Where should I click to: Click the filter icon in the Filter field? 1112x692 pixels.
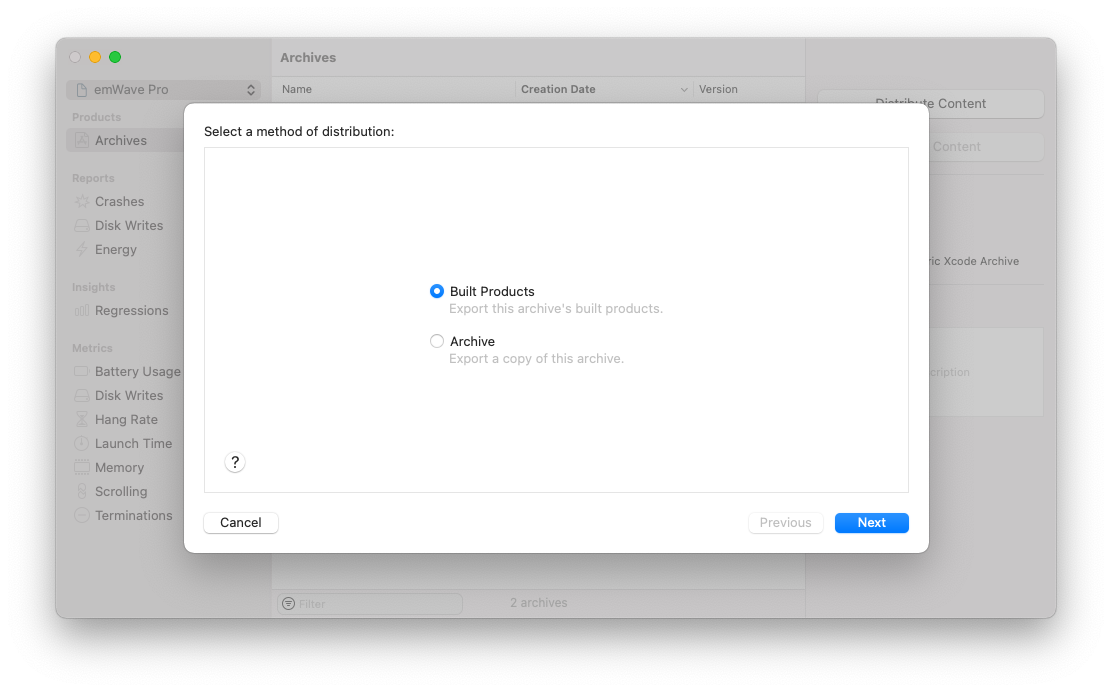[289, 604]
